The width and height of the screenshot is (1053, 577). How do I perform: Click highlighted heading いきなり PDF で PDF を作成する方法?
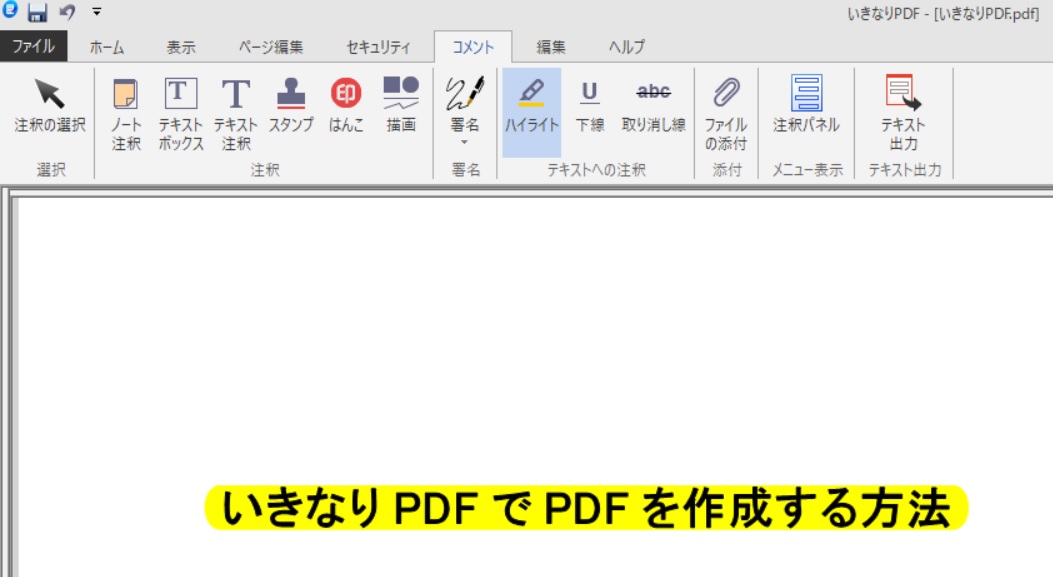[586, 508]
